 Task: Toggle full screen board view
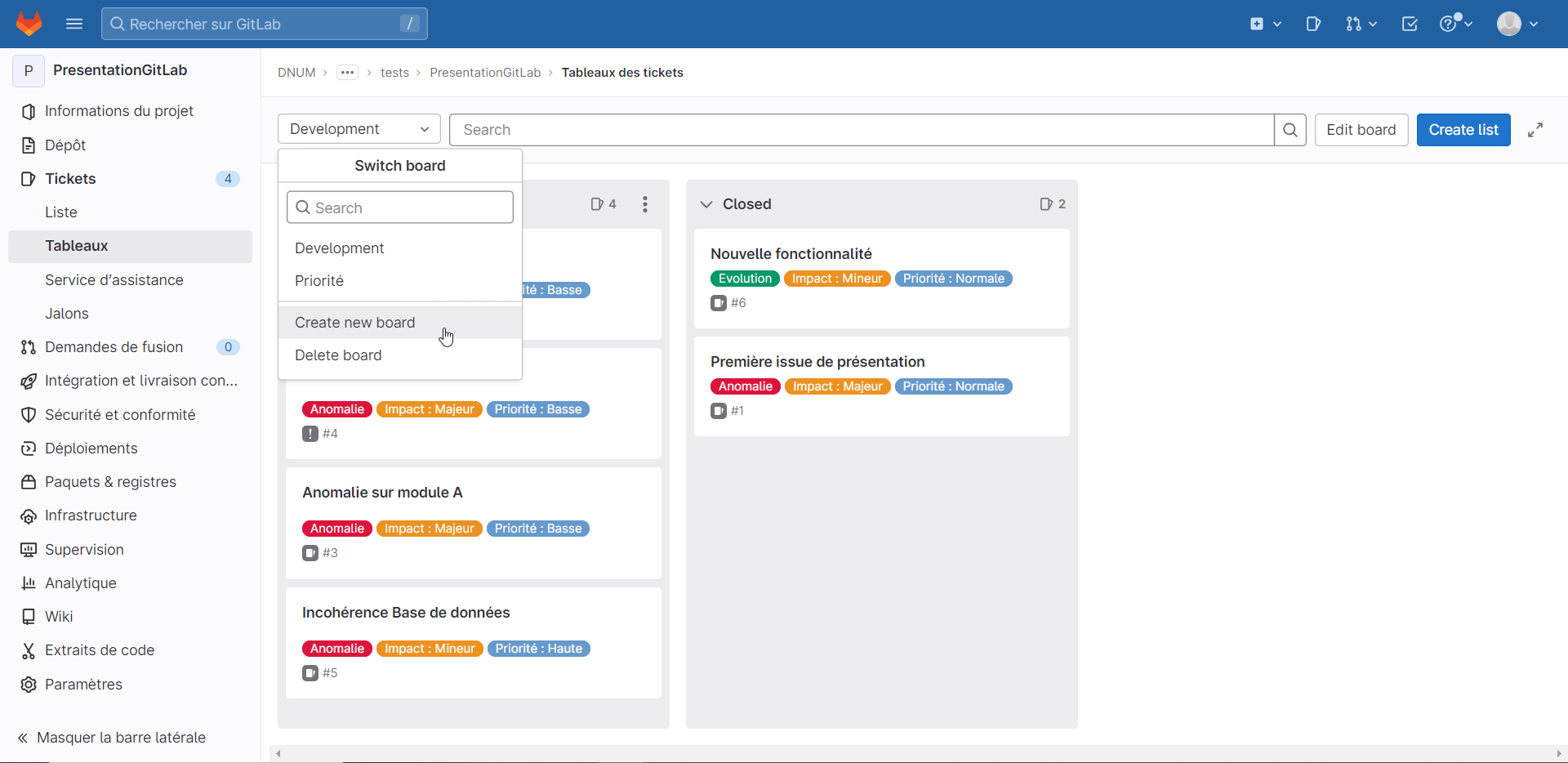coord(1535,130)
